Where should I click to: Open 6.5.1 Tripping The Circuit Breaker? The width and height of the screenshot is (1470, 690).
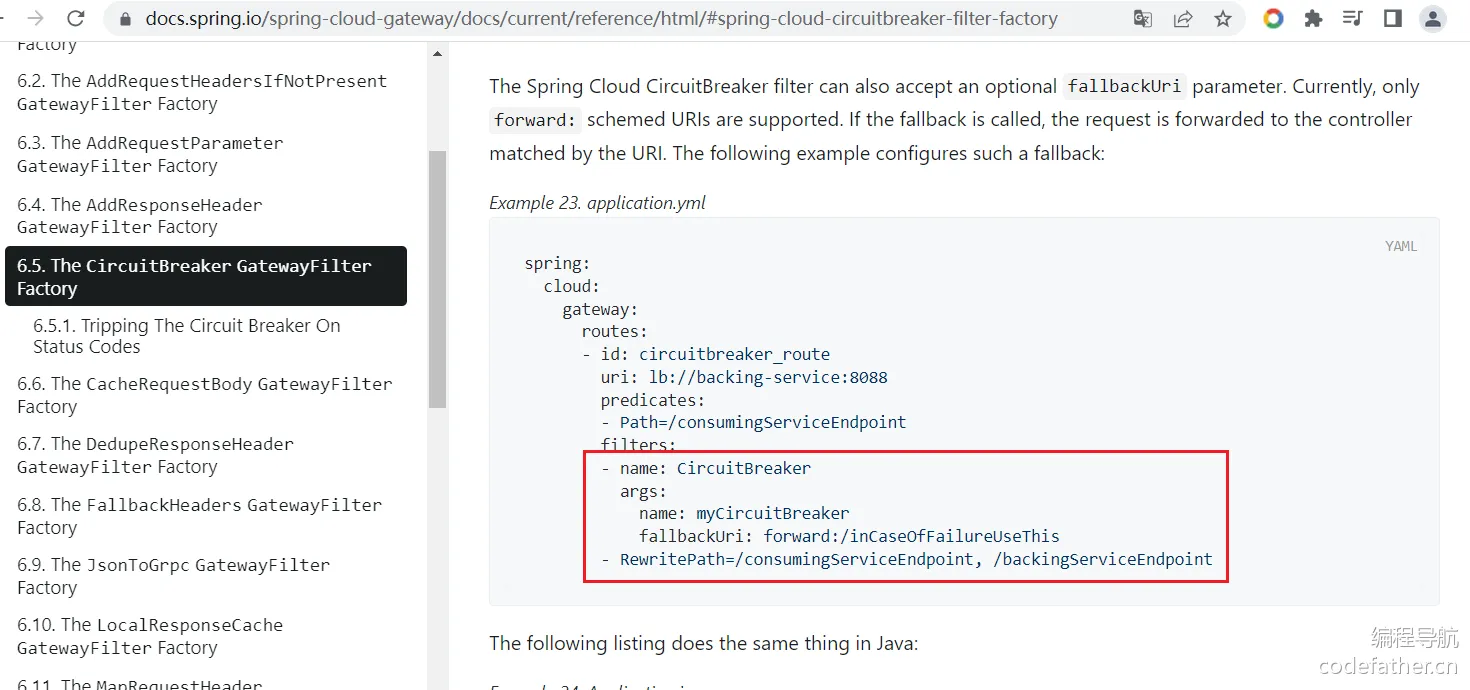coord(187,336)
